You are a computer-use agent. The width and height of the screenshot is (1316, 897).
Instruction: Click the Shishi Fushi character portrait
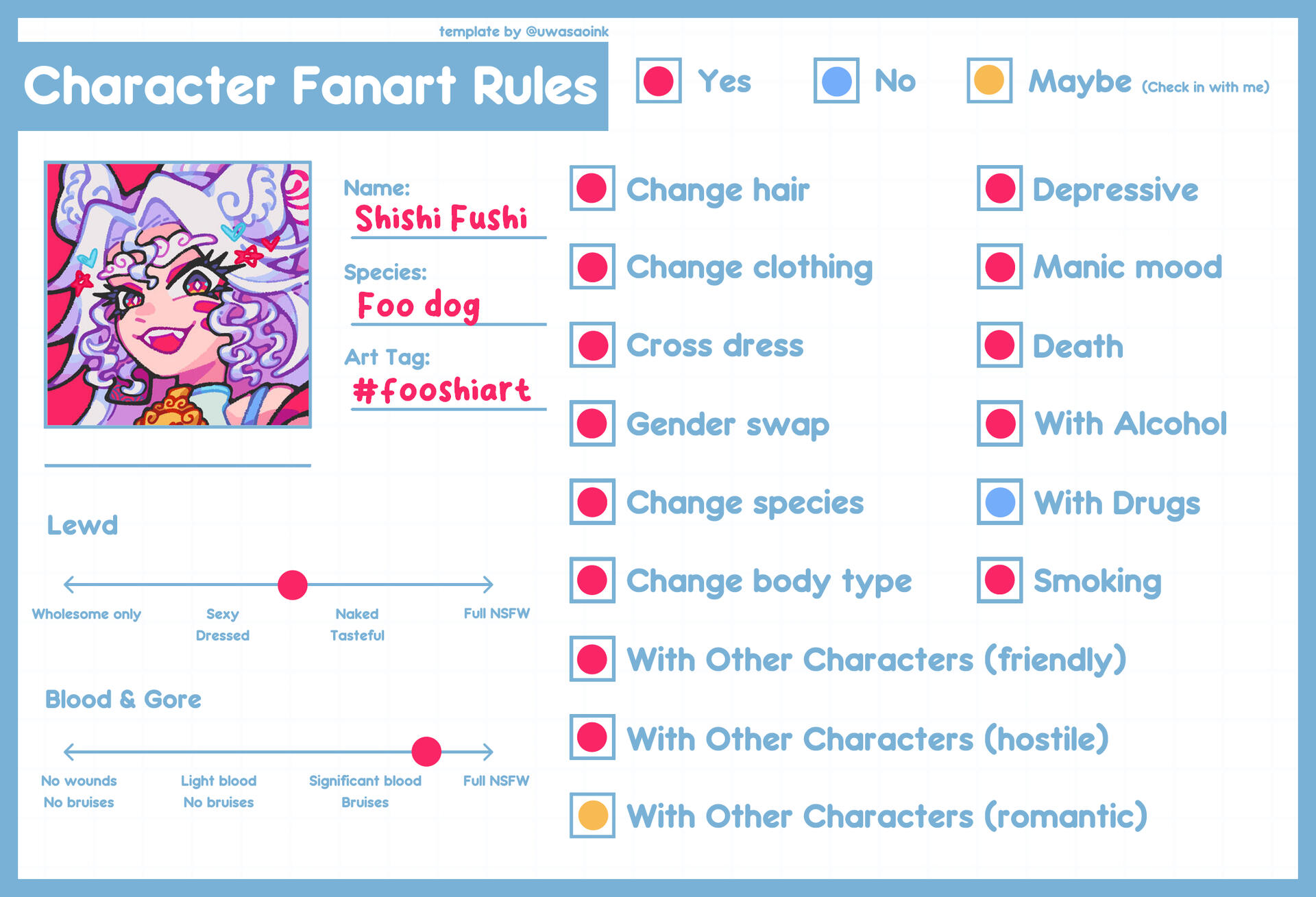pyautogui.click(x=178, y=295)
